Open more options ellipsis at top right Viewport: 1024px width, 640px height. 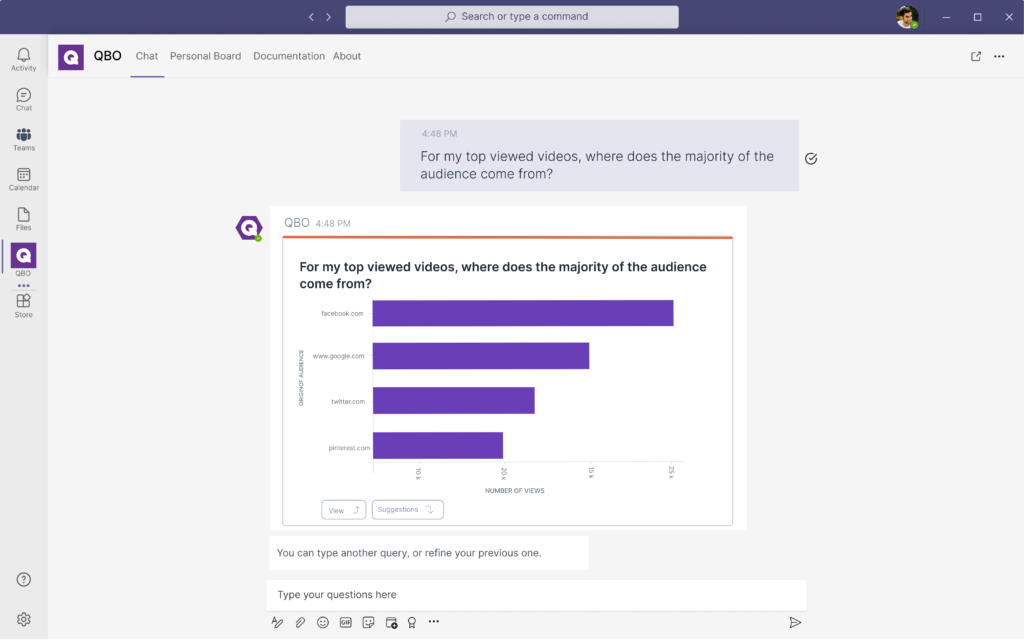point(999,57)
